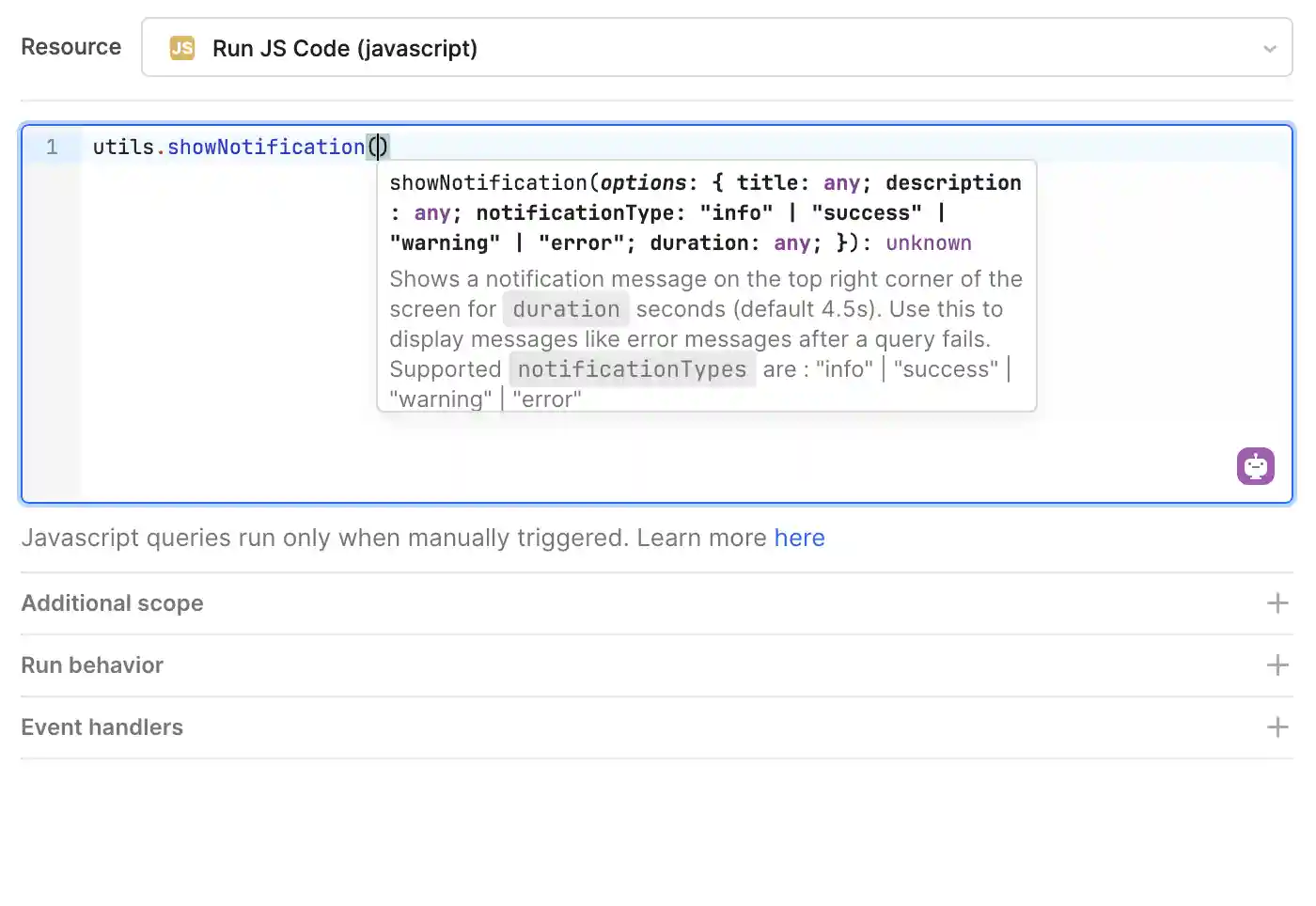This screenshot has width=1316, height=906.
Task: Click the Resource field label
Action: tap(71, 47)
